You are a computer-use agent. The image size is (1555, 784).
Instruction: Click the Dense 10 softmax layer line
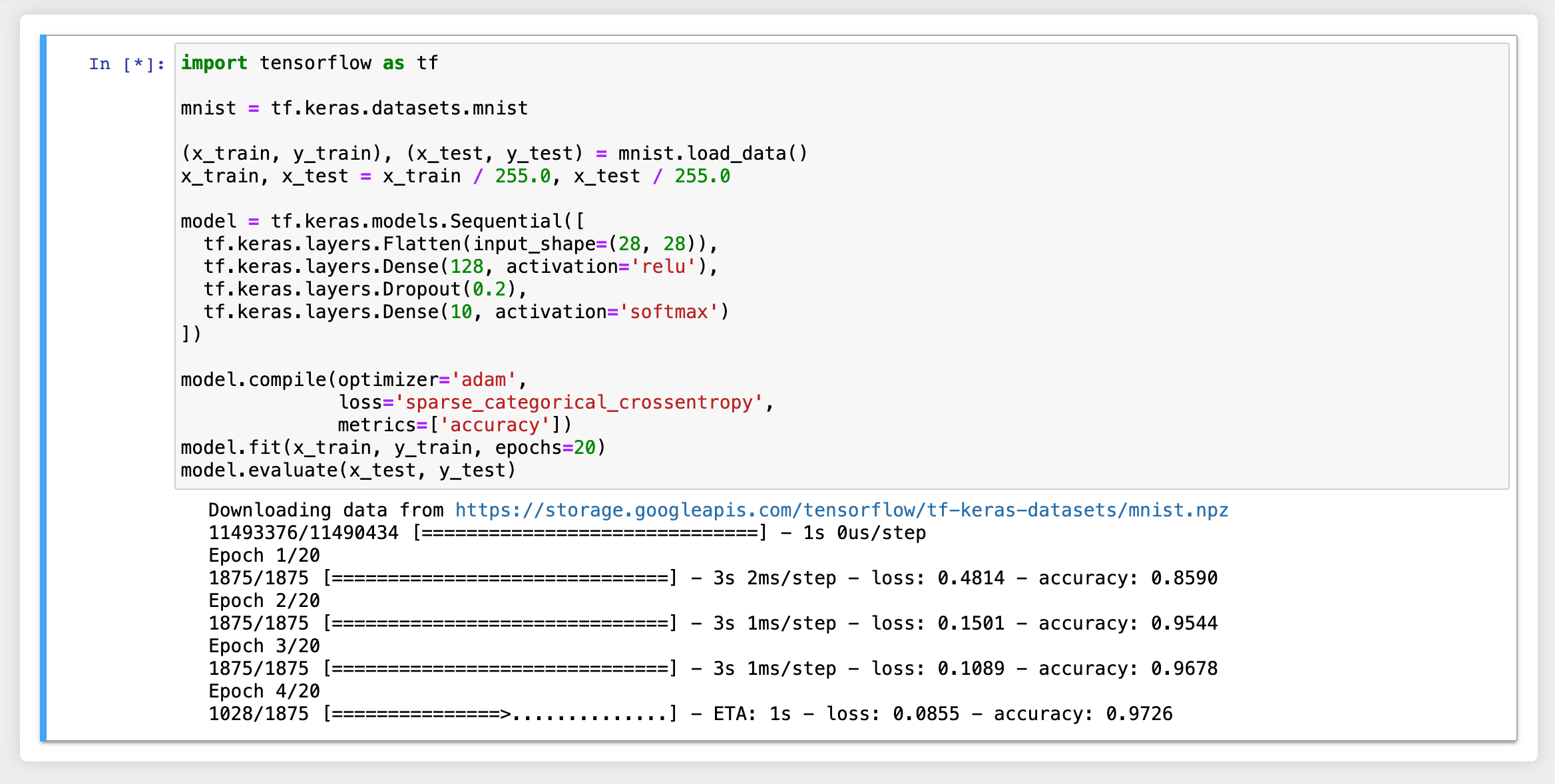pyautogui.click(x=466, y=312)
